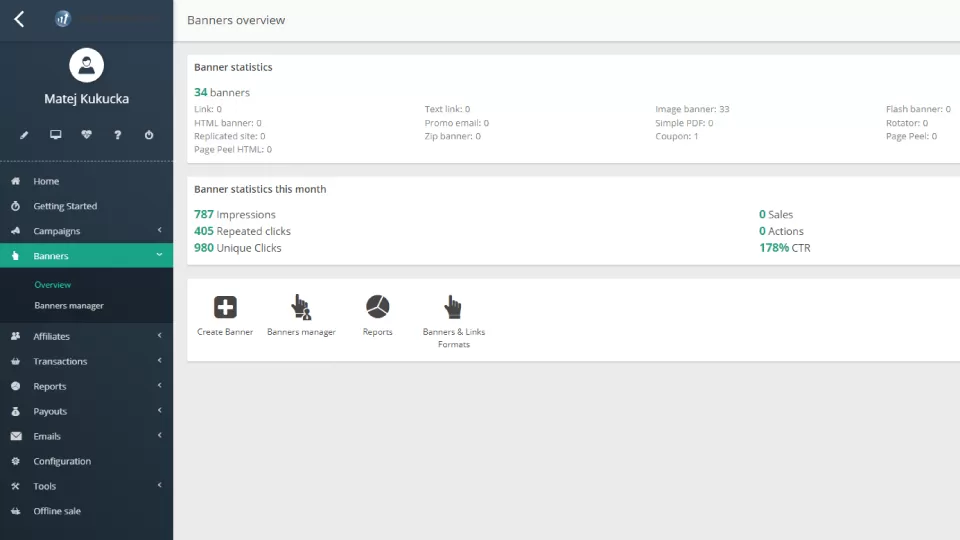Click the question mark help icon
Viewport: 960px width, 540px height.
coord(118,135)
